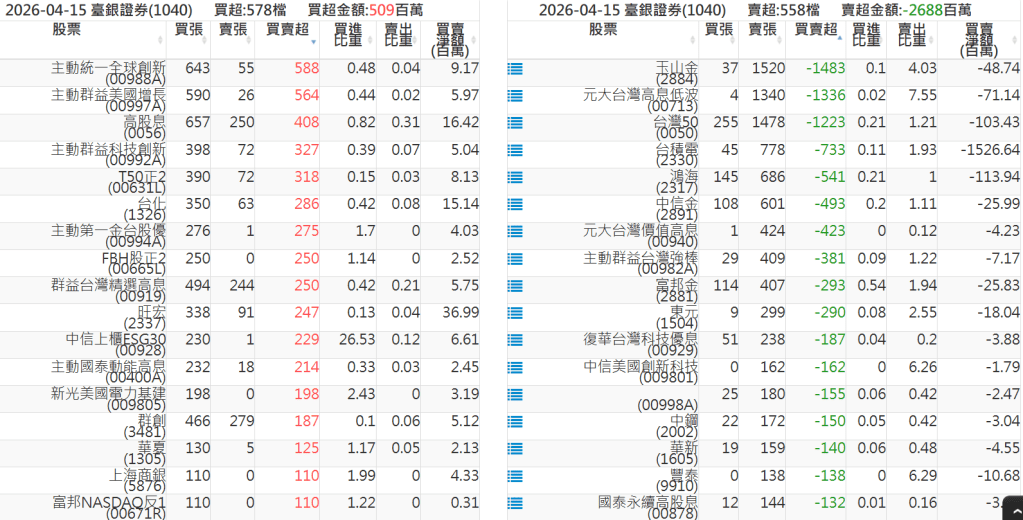Click the list icon beside 玉山金 row
Viewport: 1023px width, 520px height.
[x=515, y=69]
